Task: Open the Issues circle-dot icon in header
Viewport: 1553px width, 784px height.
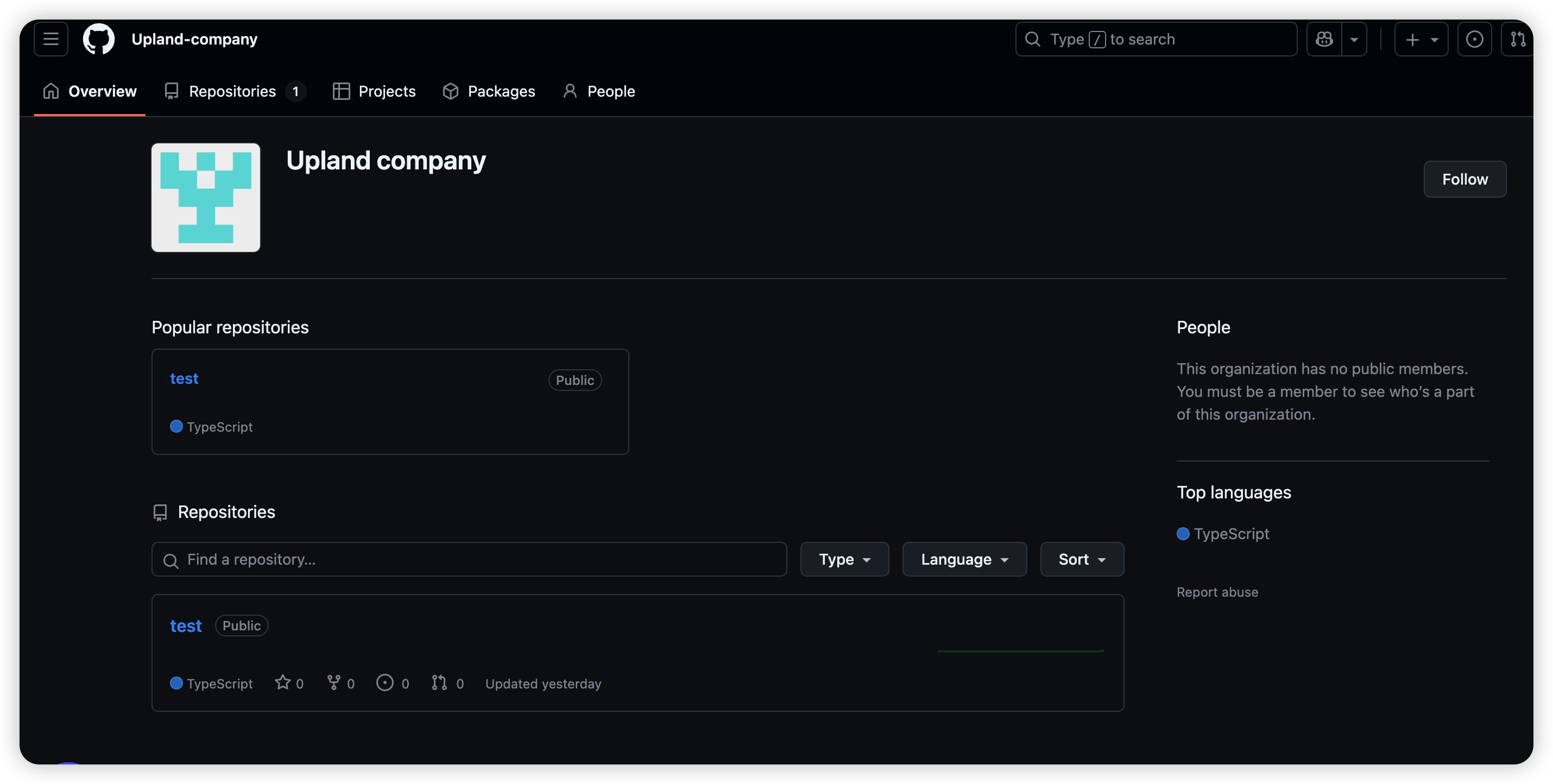Action: (1474, 39)
